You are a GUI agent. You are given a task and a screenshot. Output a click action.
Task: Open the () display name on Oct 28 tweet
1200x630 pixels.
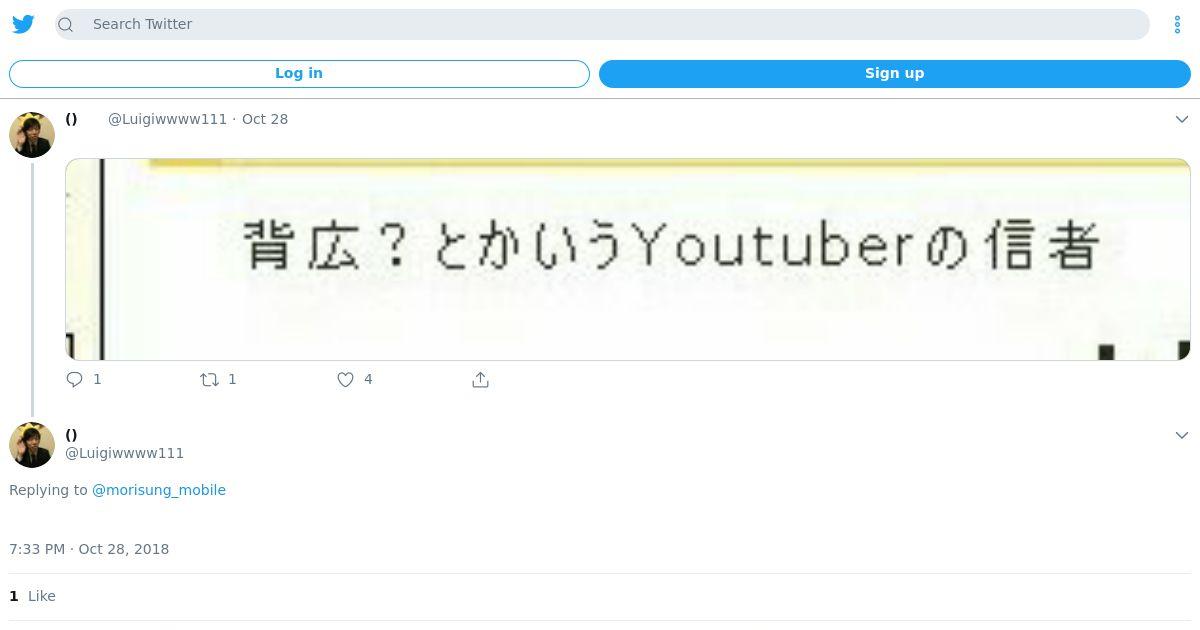[71, 119]
